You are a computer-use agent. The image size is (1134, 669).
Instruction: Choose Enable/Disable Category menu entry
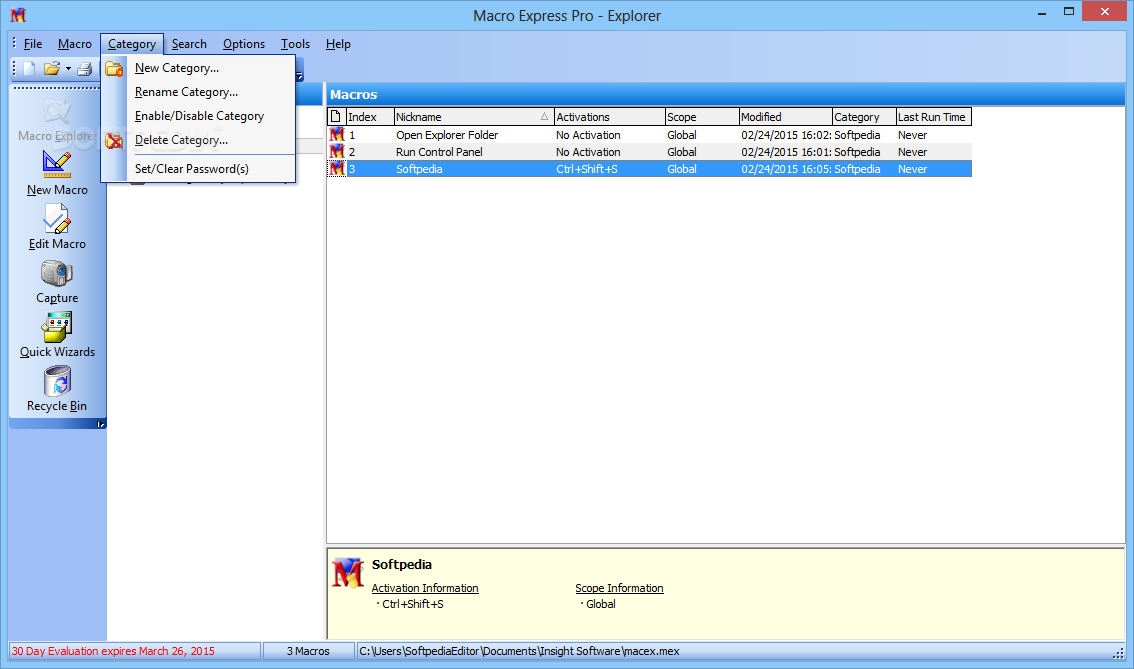pos(198,116)
